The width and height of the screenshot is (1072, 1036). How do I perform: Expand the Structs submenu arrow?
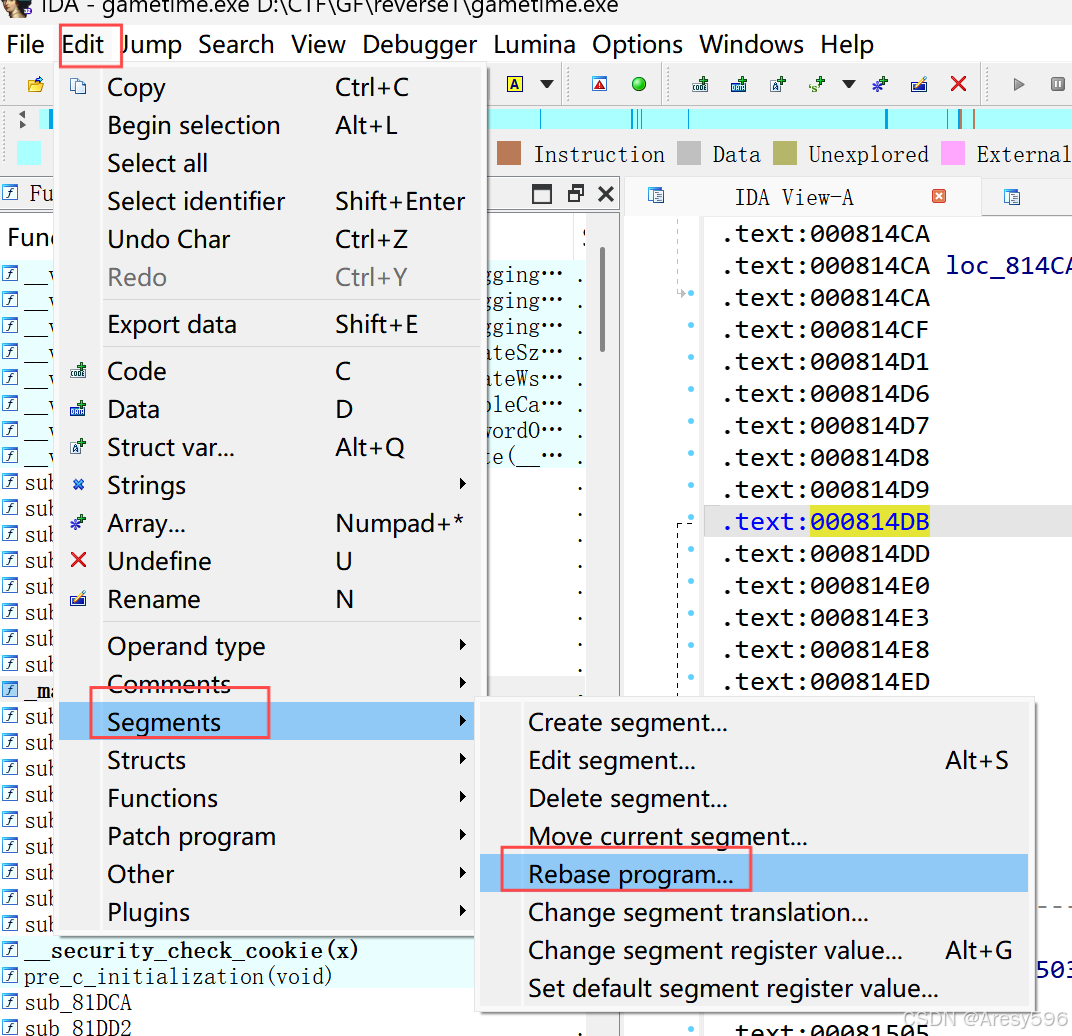[463, 759]
